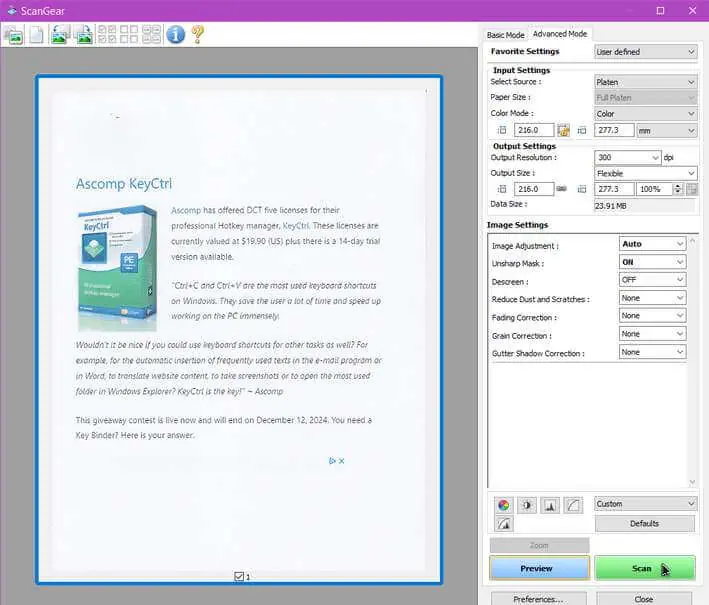Click the output height icon
The height and width of the screenshot is (605, 709).
(x=582, y=189)
